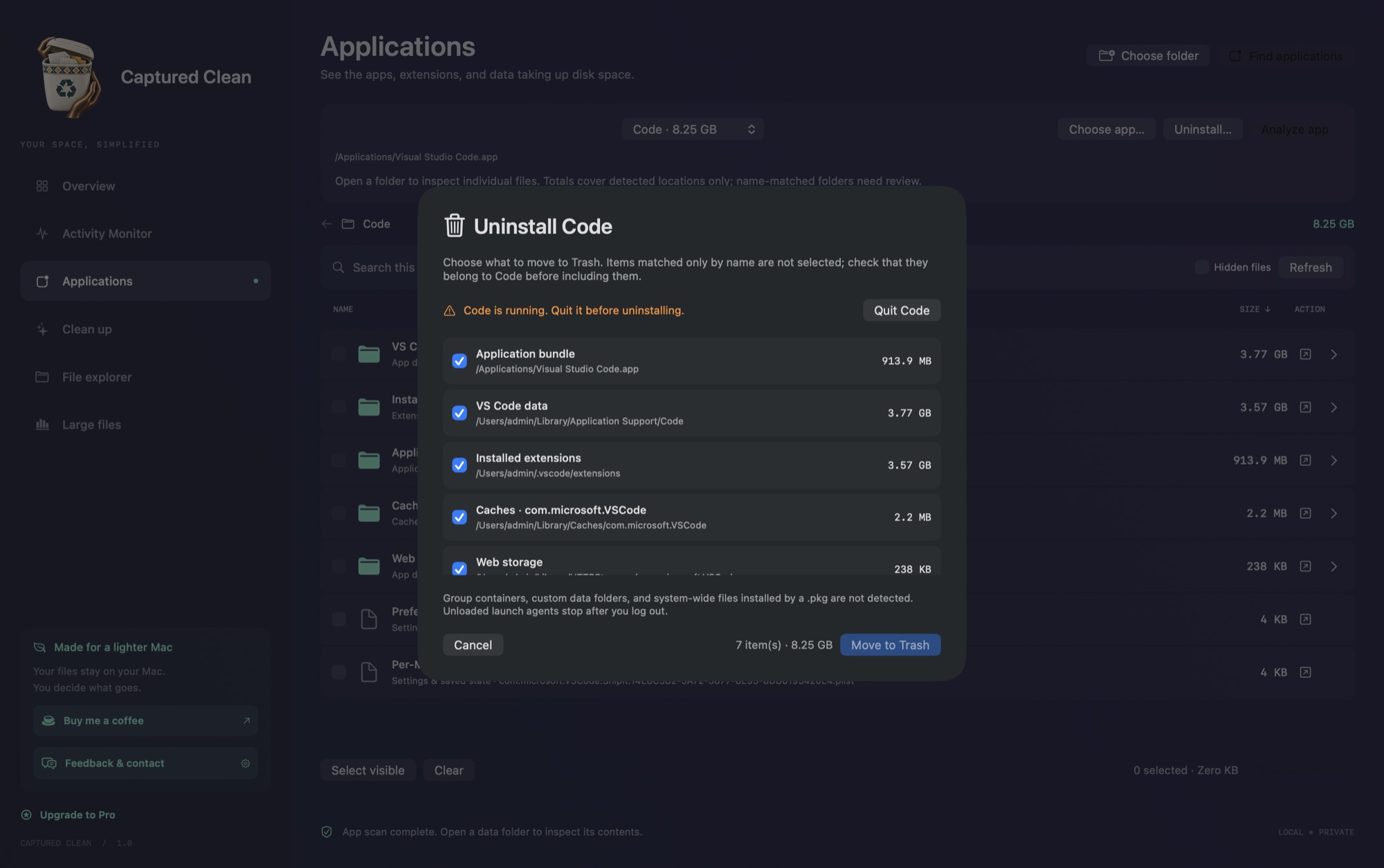
Task: Check the Application bundle checkbox
Action: click(x=459, y=361)
